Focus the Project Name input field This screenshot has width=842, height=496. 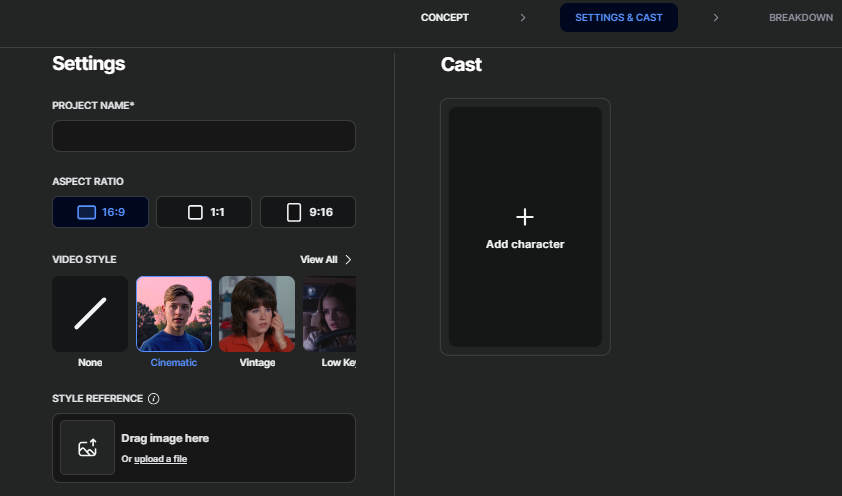point(204,136)
